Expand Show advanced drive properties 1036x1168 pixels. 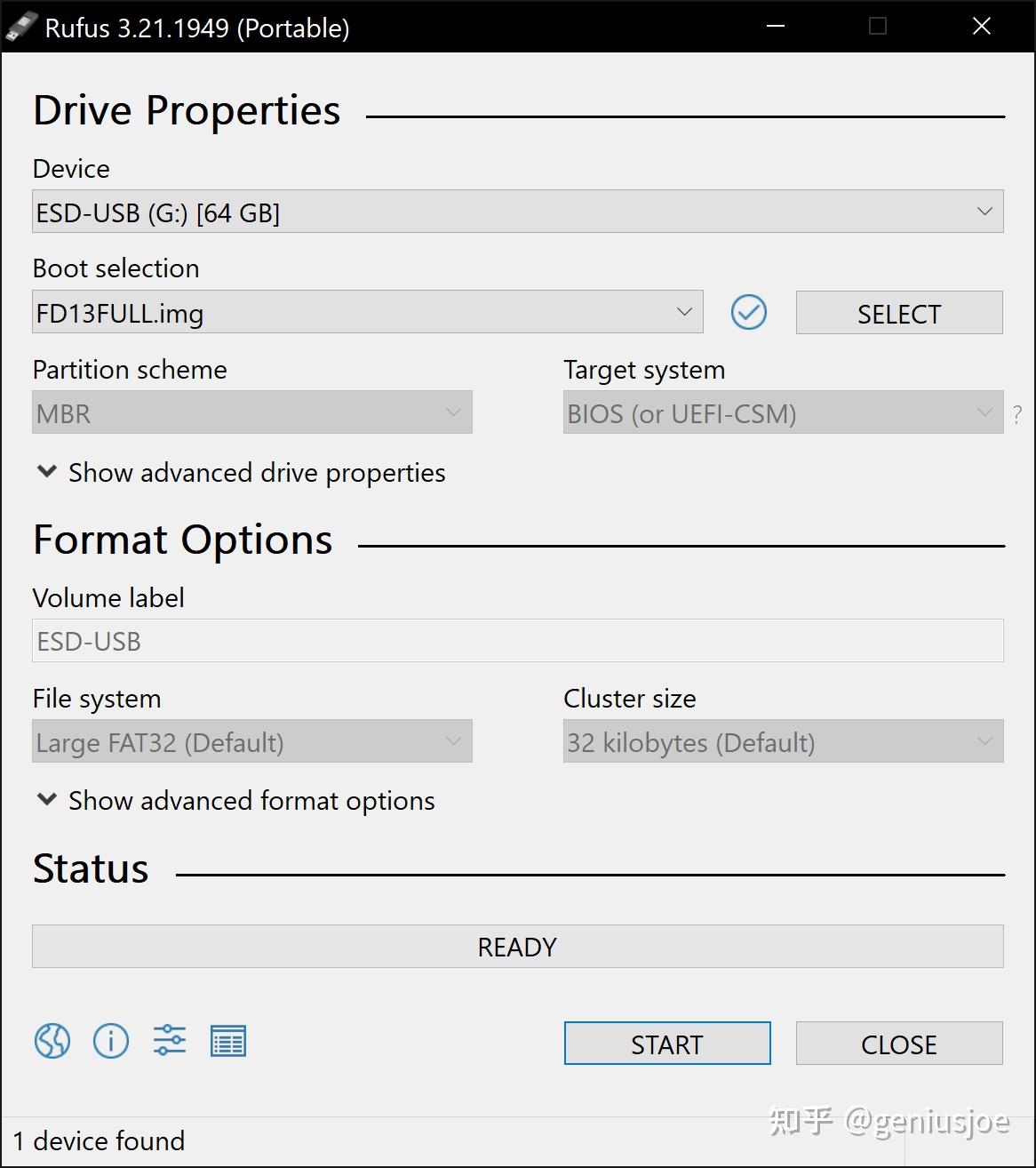point(240,473)
